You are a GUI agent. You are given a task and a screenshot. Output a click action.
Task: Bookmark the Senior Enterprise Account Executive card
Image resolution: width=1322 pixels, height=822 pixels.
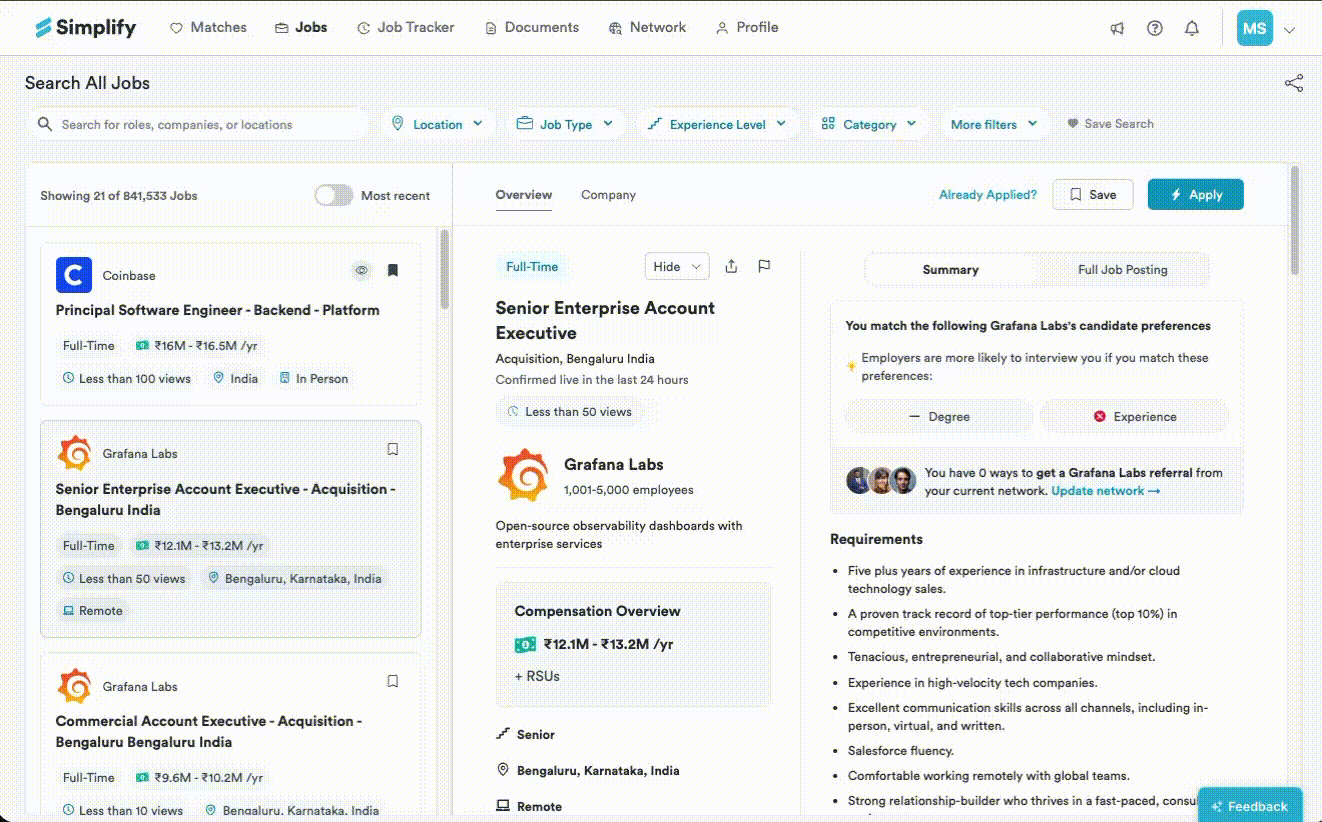point(393,449)
